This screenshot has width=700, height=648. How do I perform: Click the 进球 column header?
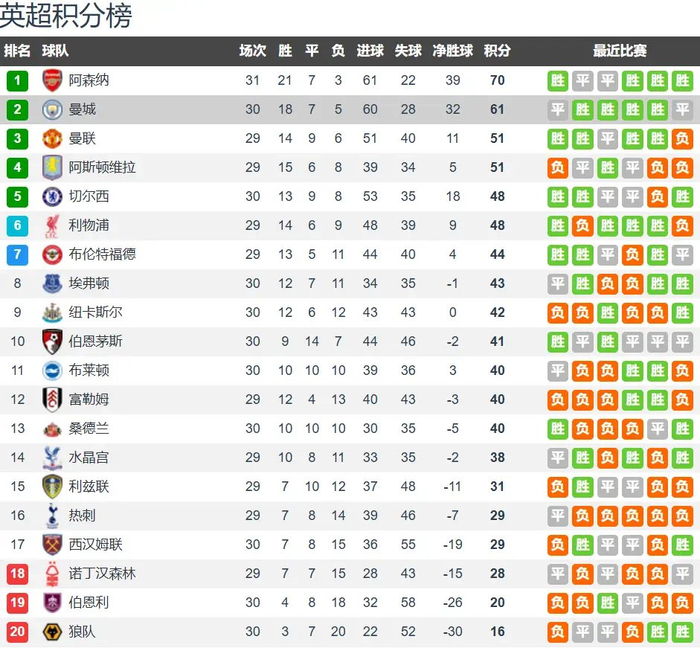point(370,51)
